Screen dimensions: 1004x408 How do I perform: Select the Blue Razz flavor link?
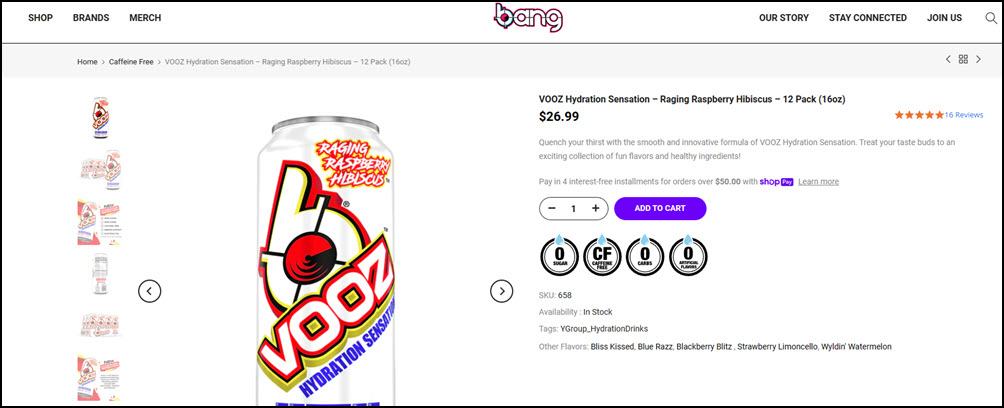654,347
